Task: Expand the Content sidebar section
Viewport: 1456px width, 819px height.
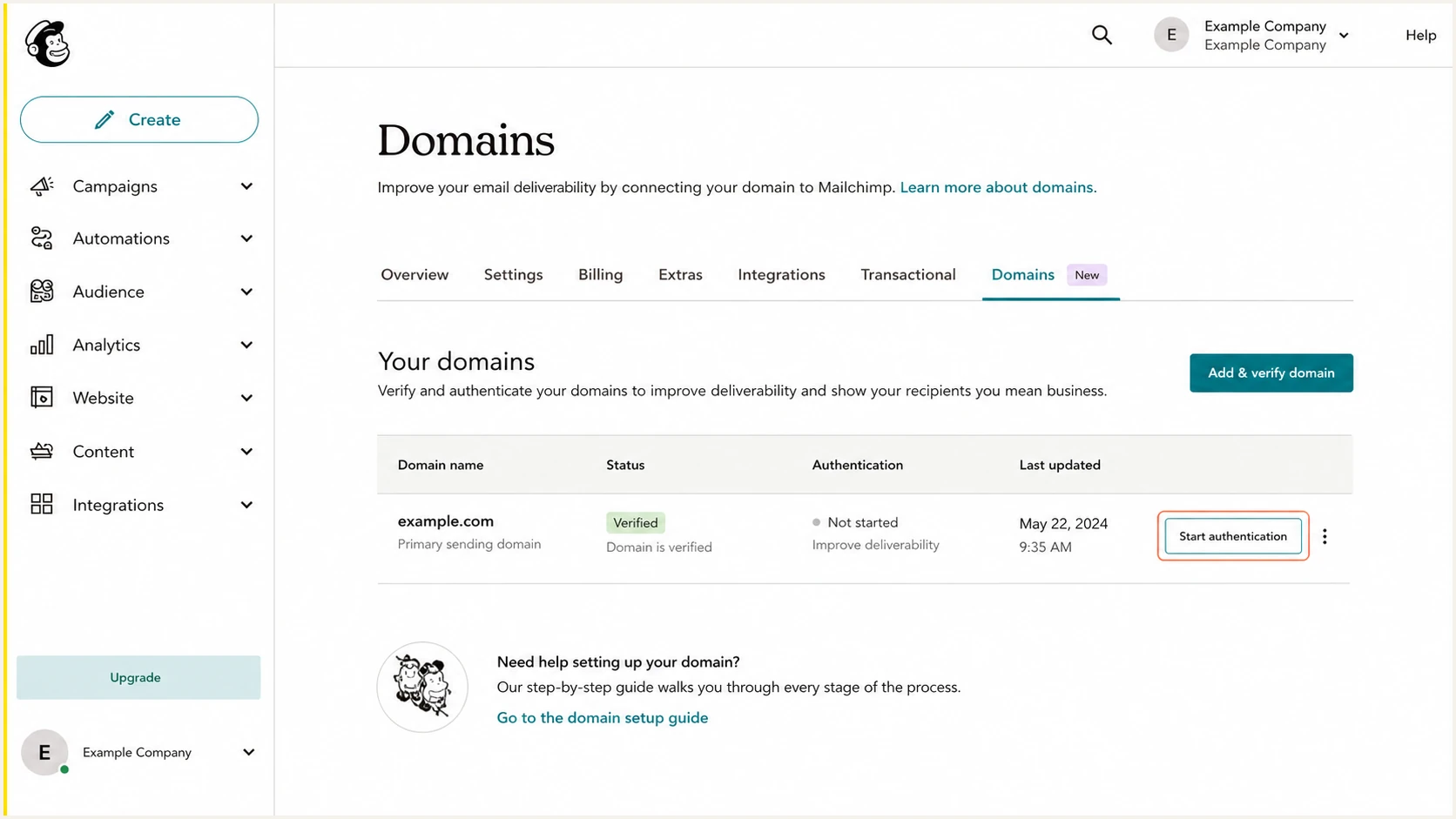Action: click(x=246, y=451)
